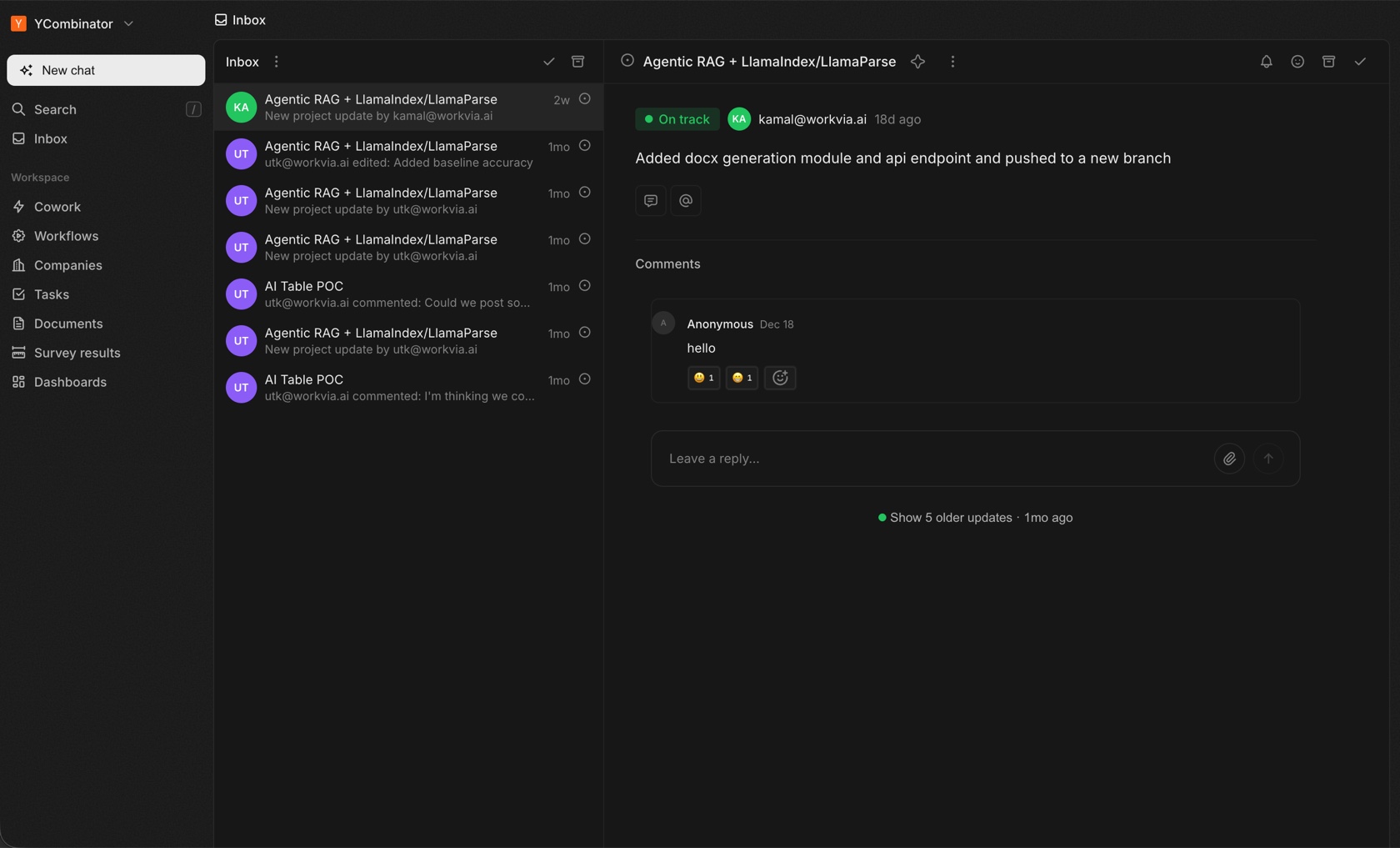Open Documents in the sidebar

pos(106,324)
